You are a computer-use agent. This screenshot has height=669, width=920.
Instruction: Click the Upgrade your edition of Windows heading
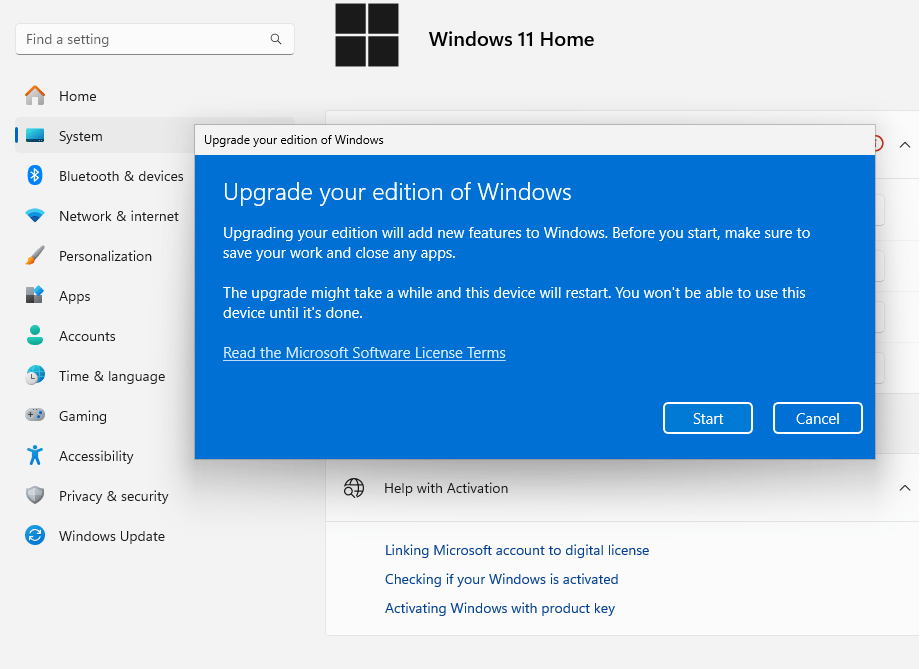point(397,192)
